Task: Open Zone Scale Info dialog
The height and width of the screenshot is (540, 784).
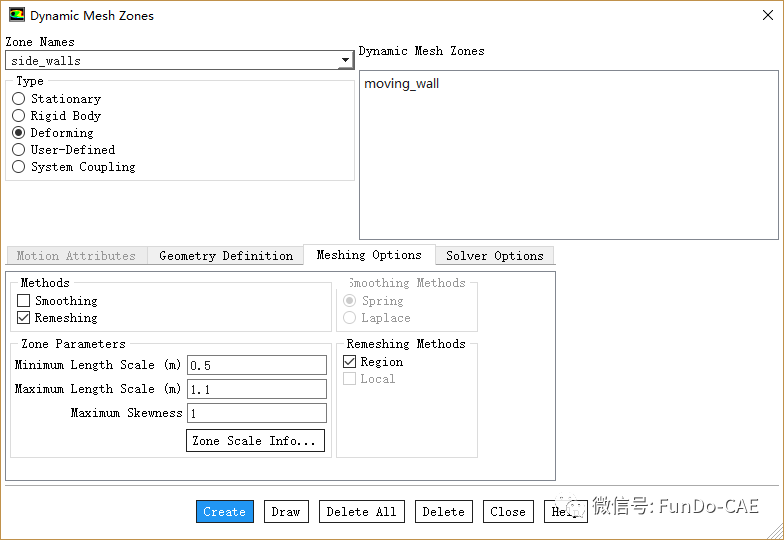Action: (255, 441)
